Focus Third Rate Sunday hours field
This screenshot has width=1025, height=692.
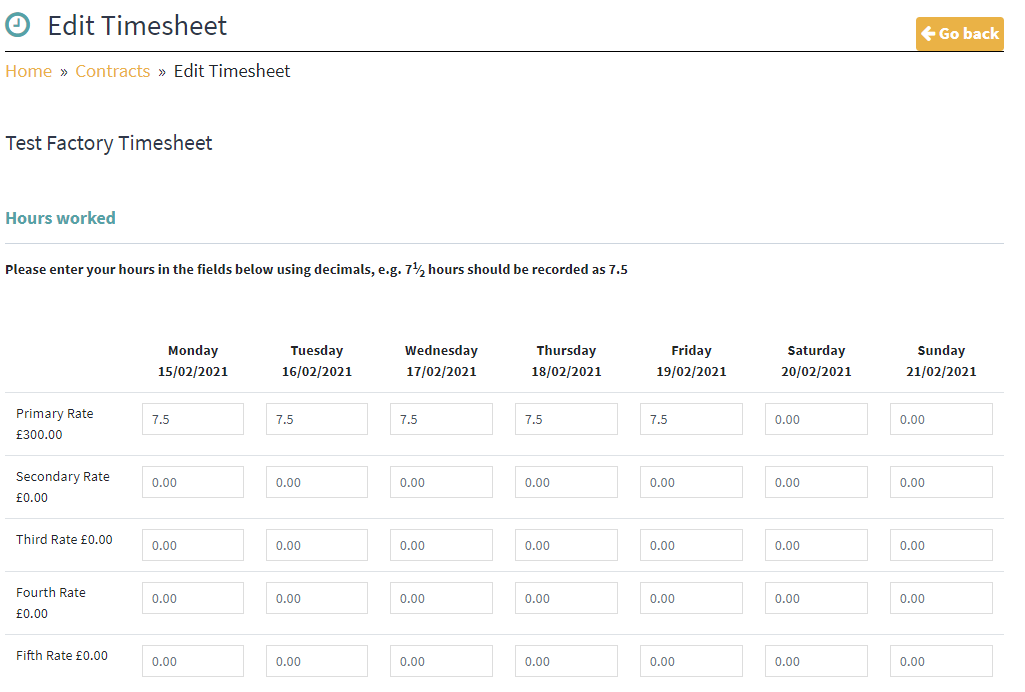click(941, 545)
